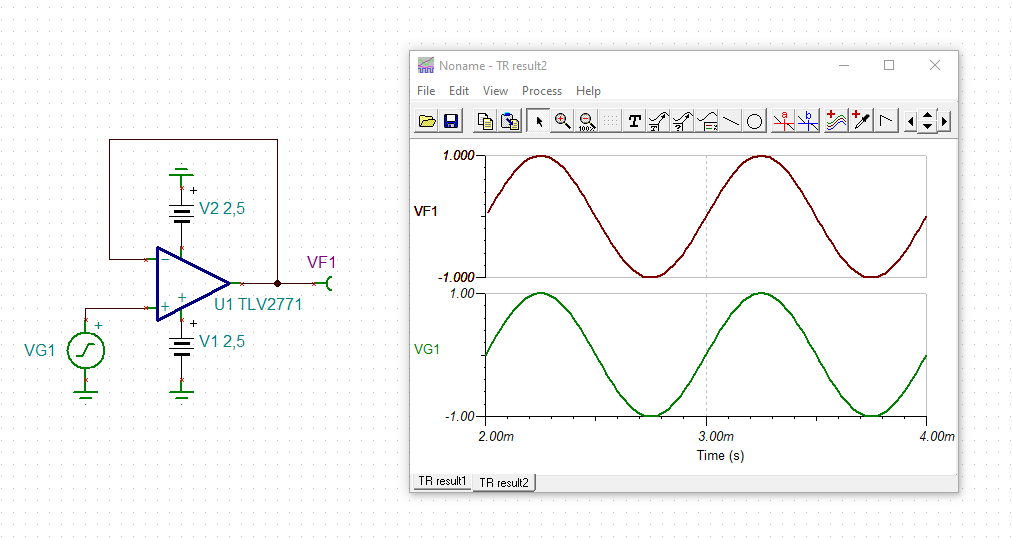The image size is (1012, 538).
Task: Click the curve label tool with T
Action: [658, 121]
